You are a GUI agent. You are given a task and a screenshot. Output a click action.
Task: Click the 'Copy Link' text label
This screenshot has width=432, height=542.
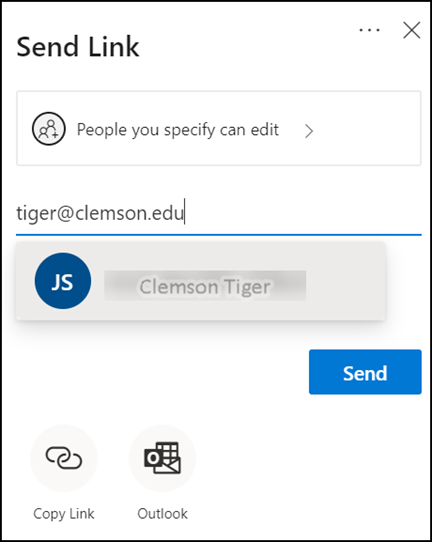coord(64,514)
